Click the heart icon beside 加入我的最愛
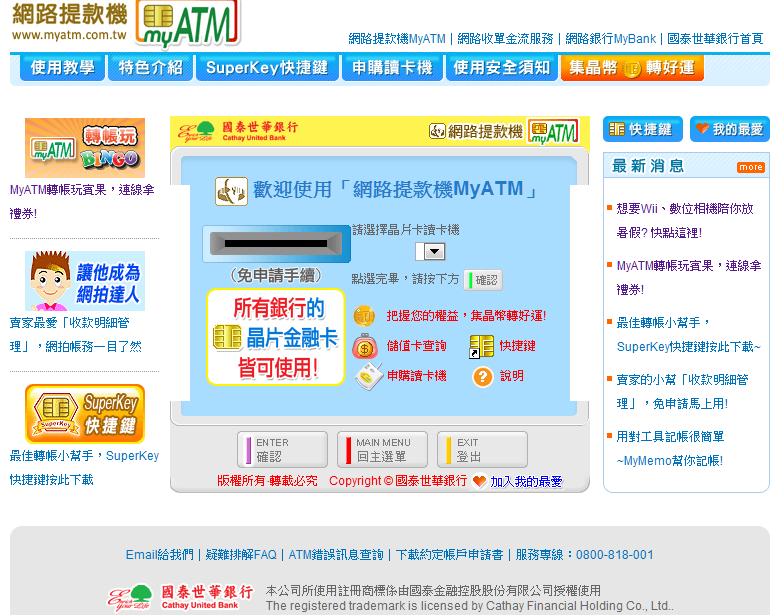 (x=479, y=481)
